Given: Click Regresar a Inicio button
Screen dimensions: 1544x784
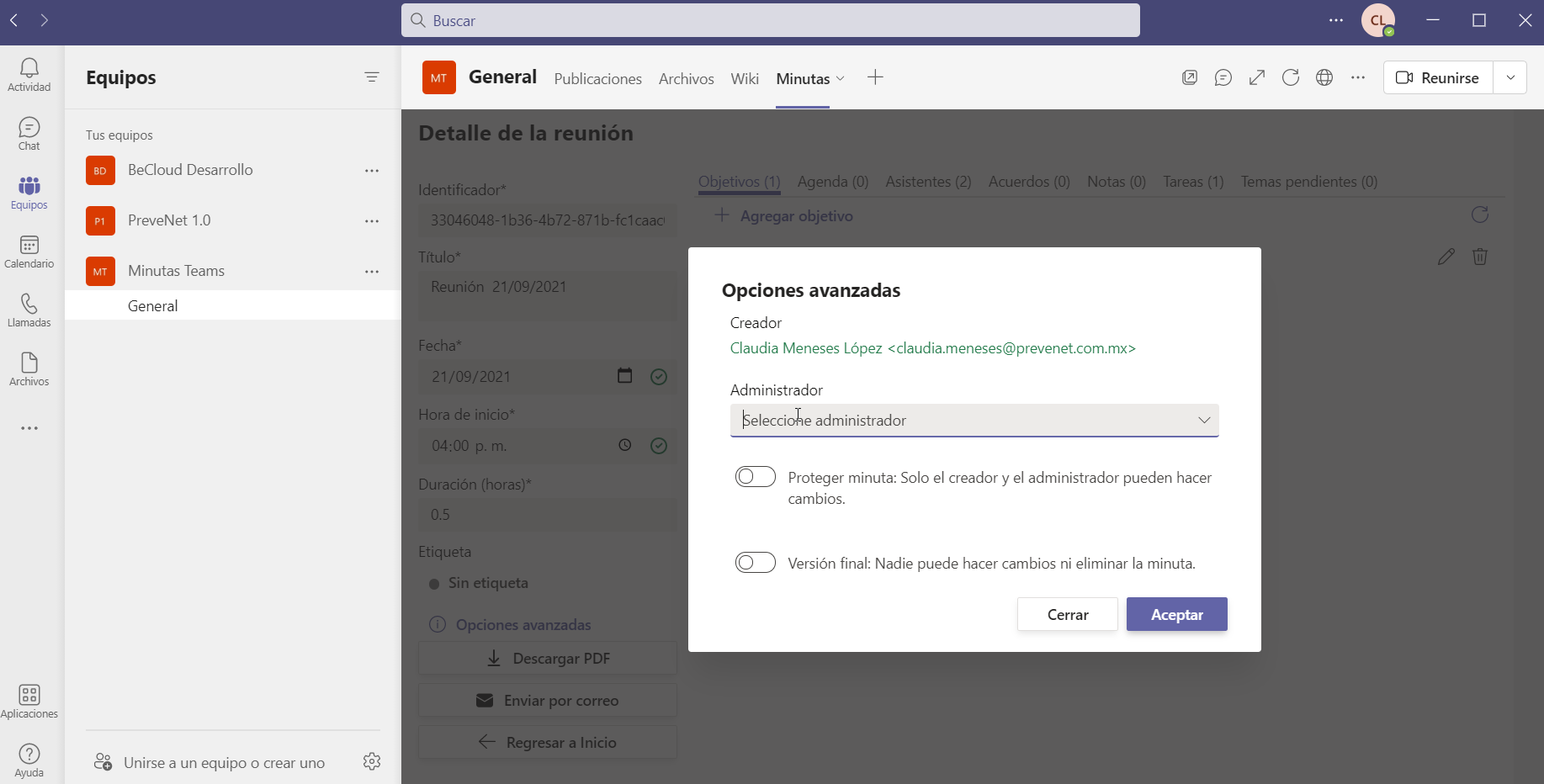Looking at the screenshot, I should tap(548, 742).
